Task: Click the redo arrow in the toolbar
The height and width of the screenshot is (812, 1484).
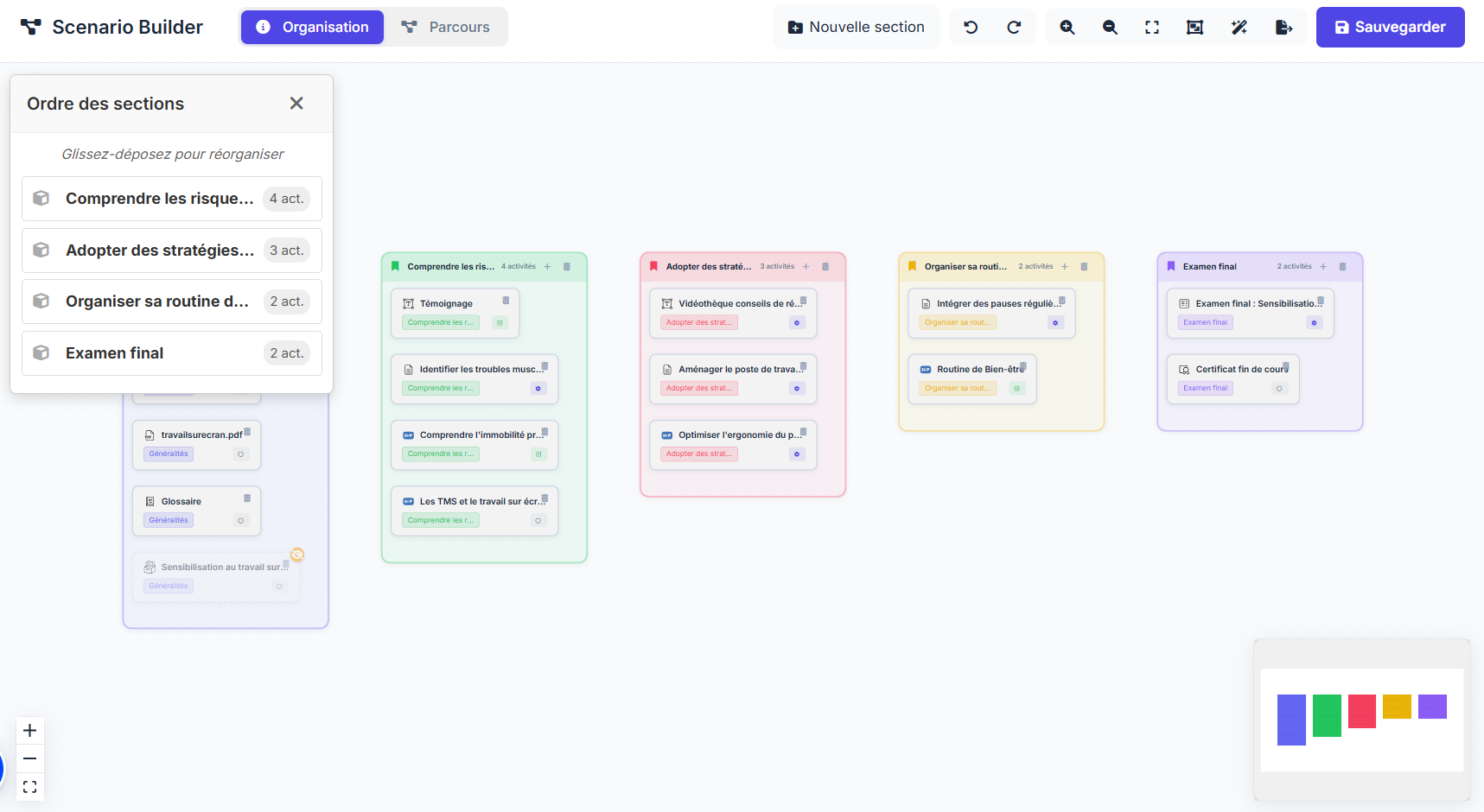Action: 1014,28
